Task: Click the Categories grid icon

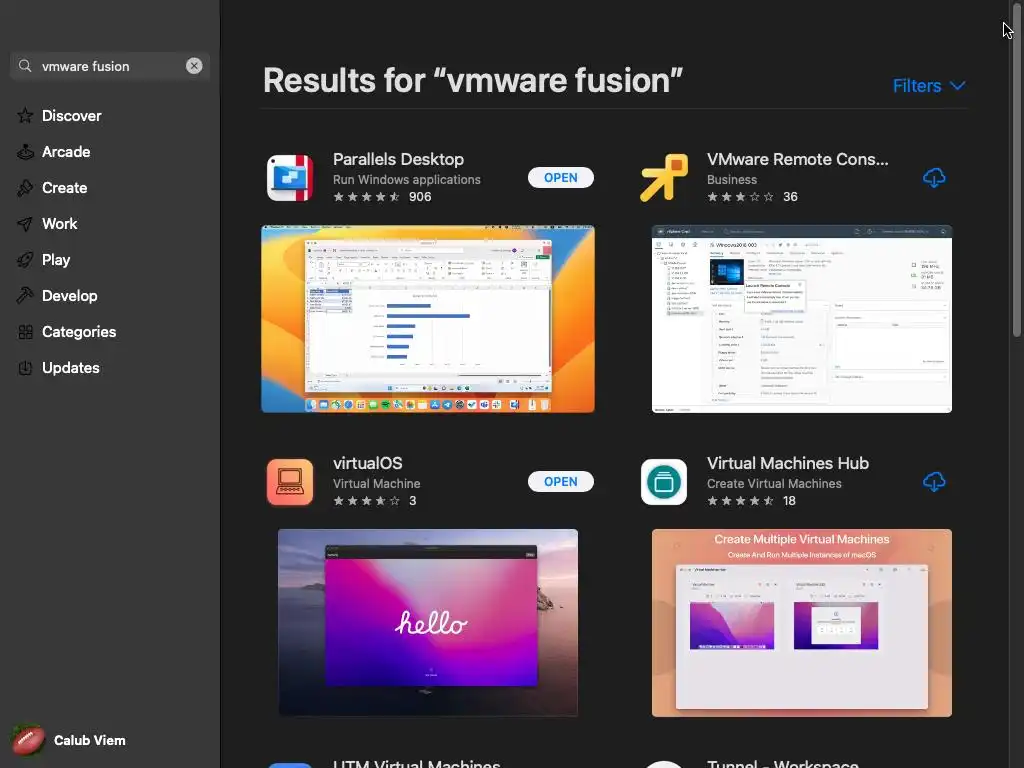Action: [x=25, y=332]
